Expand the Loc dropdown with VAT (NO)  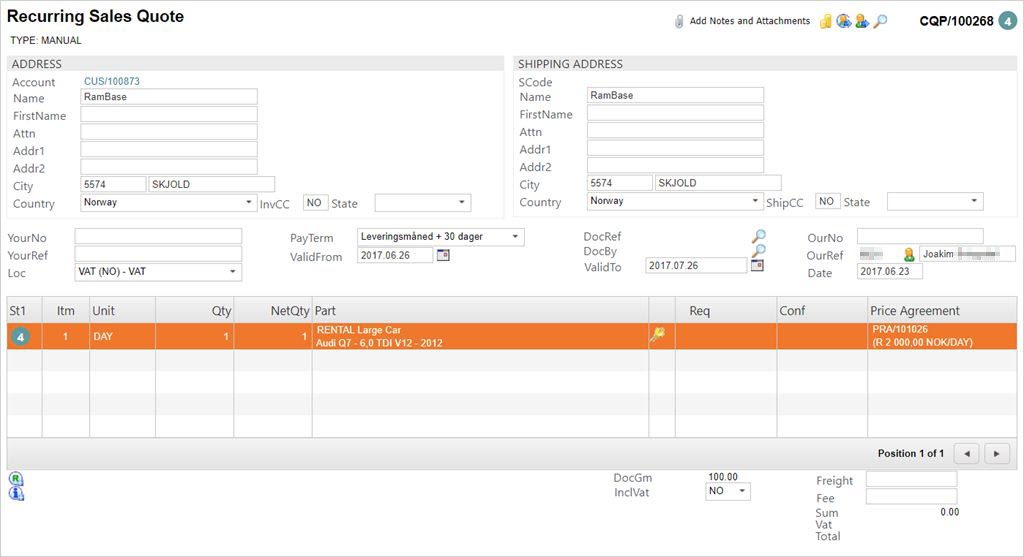[233, 272]
